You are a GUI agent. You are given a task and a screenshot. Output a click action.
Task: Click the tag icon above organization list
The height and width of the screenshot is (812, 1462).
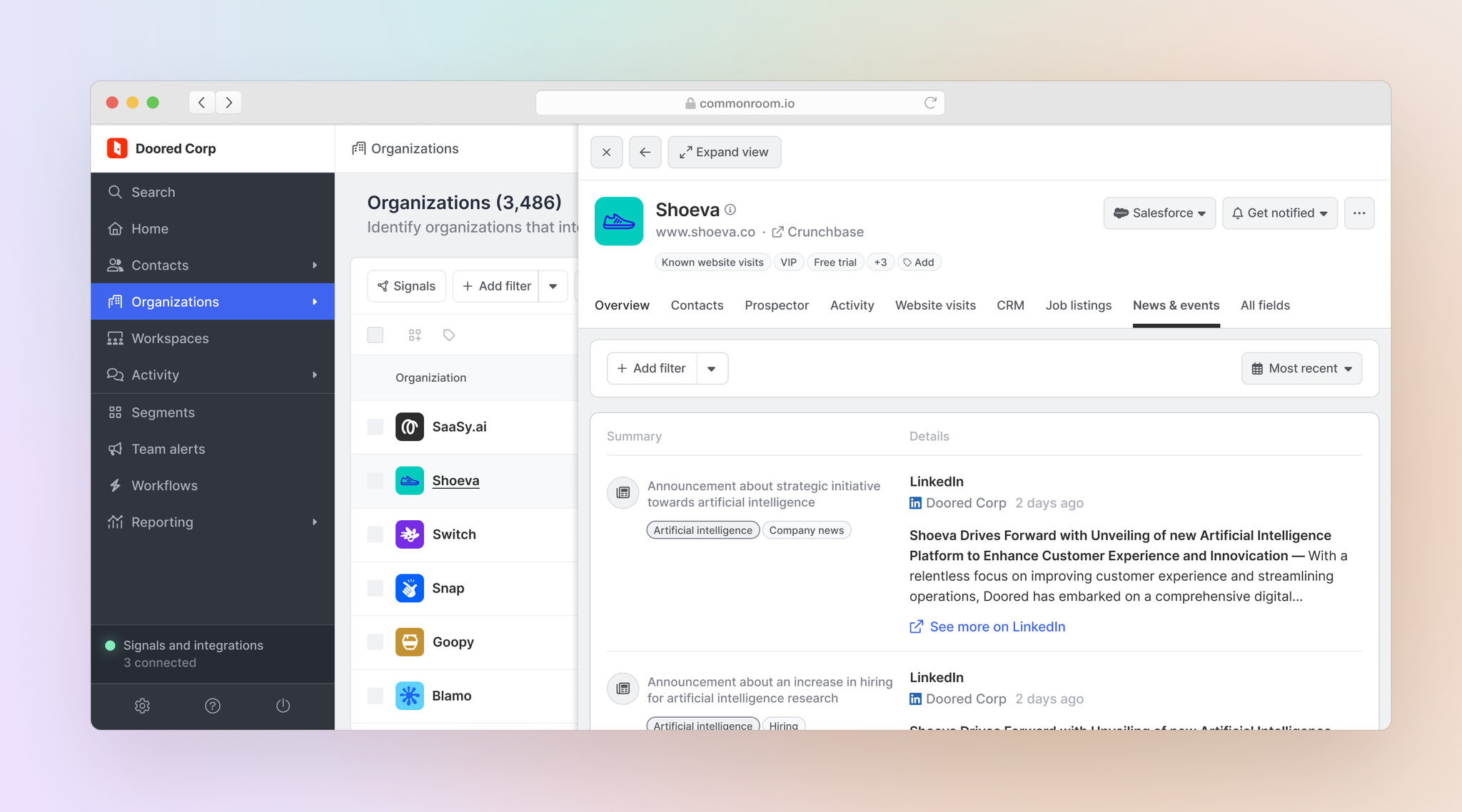pyautogui.click(x=449, y=335)
